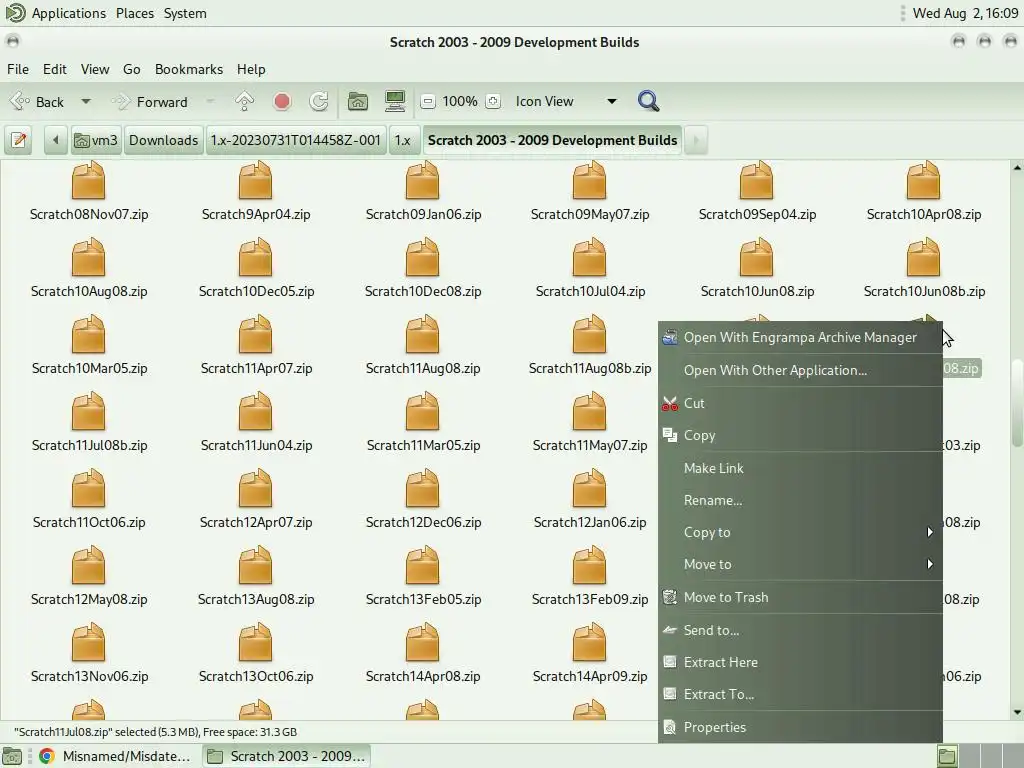Expand the Copy to submenu

tap(800, 532)
